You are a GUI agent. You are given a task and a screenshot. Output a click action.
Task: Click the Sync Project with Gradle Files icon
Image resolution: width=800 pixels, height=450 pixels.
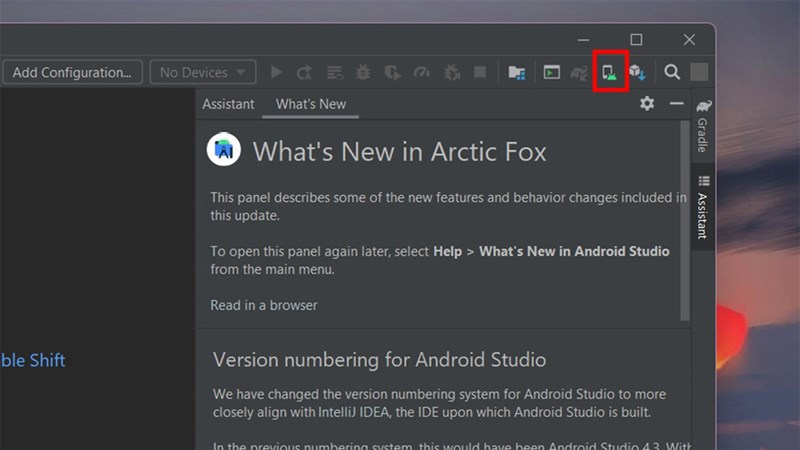click(x=579, y=72)
